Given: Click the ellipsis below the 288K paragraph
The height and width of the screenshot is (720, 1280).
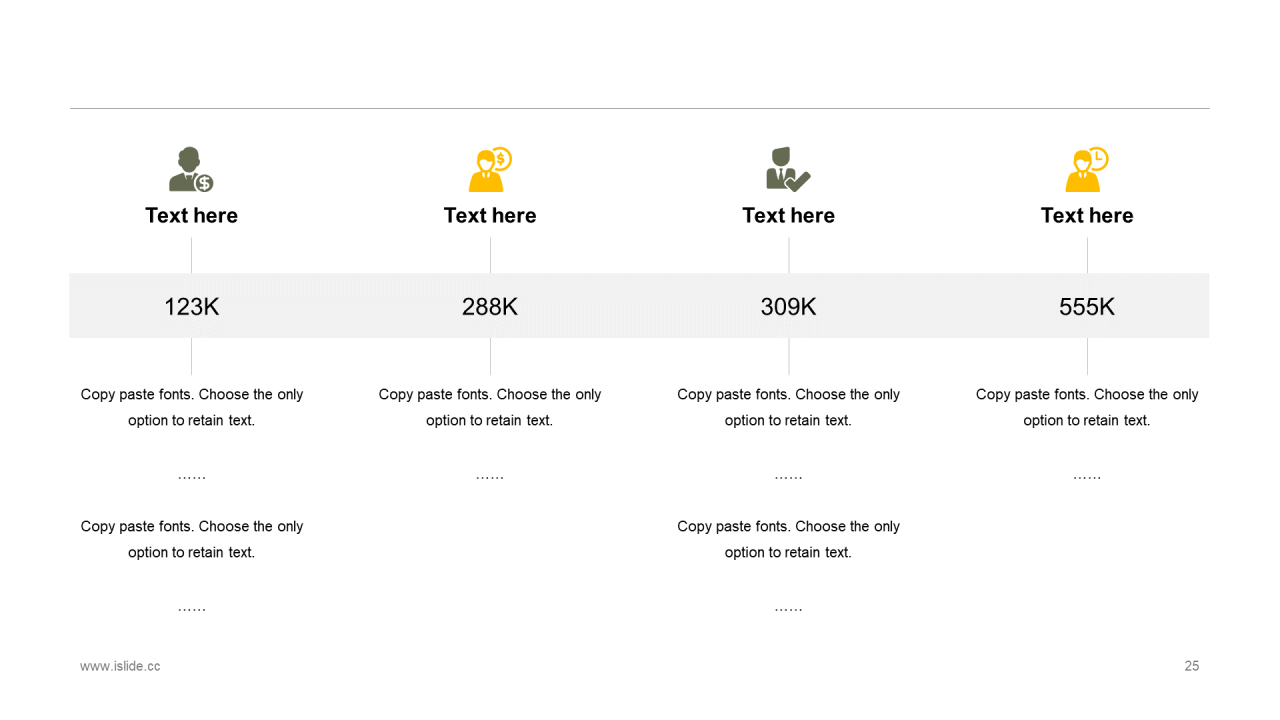Looking at the screenshot, I should pyautogui.click(x=490, y=477).
